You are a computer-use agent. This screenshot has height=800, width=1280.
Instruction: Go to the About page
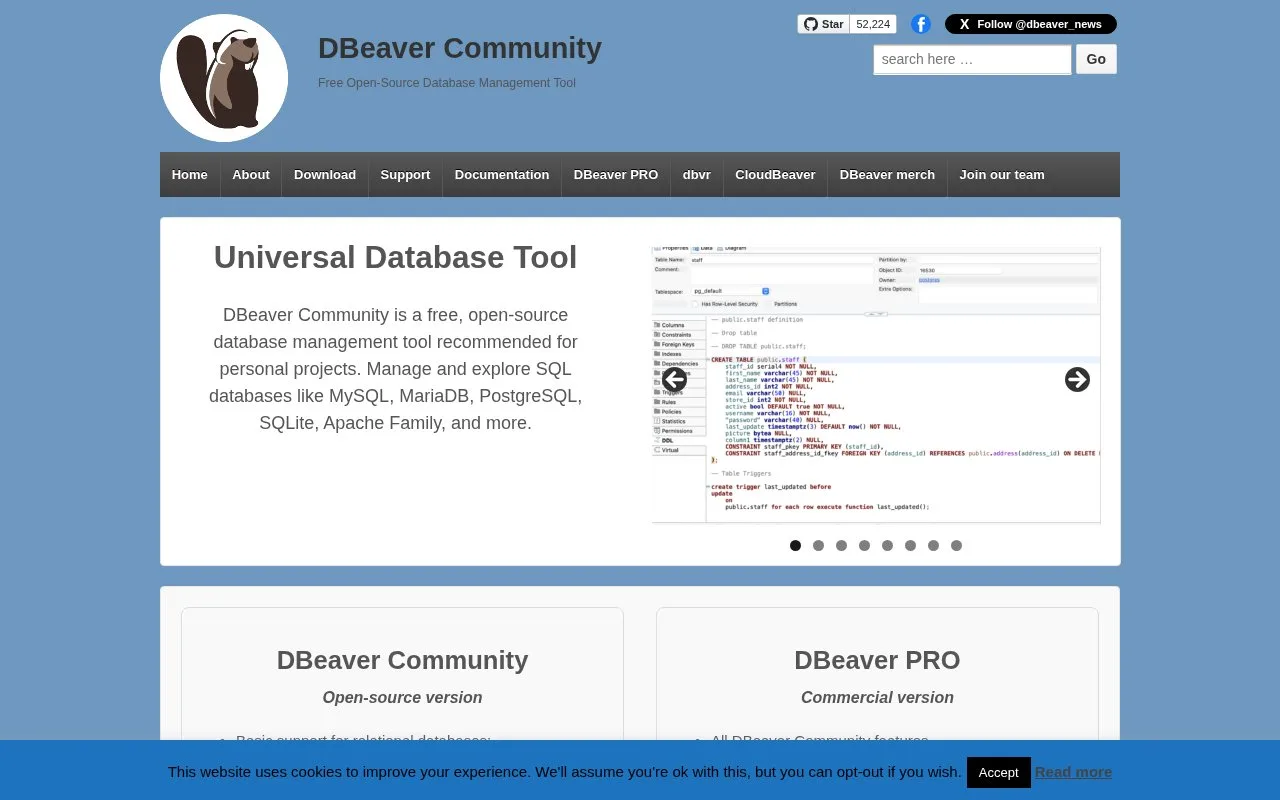point(251,175)
